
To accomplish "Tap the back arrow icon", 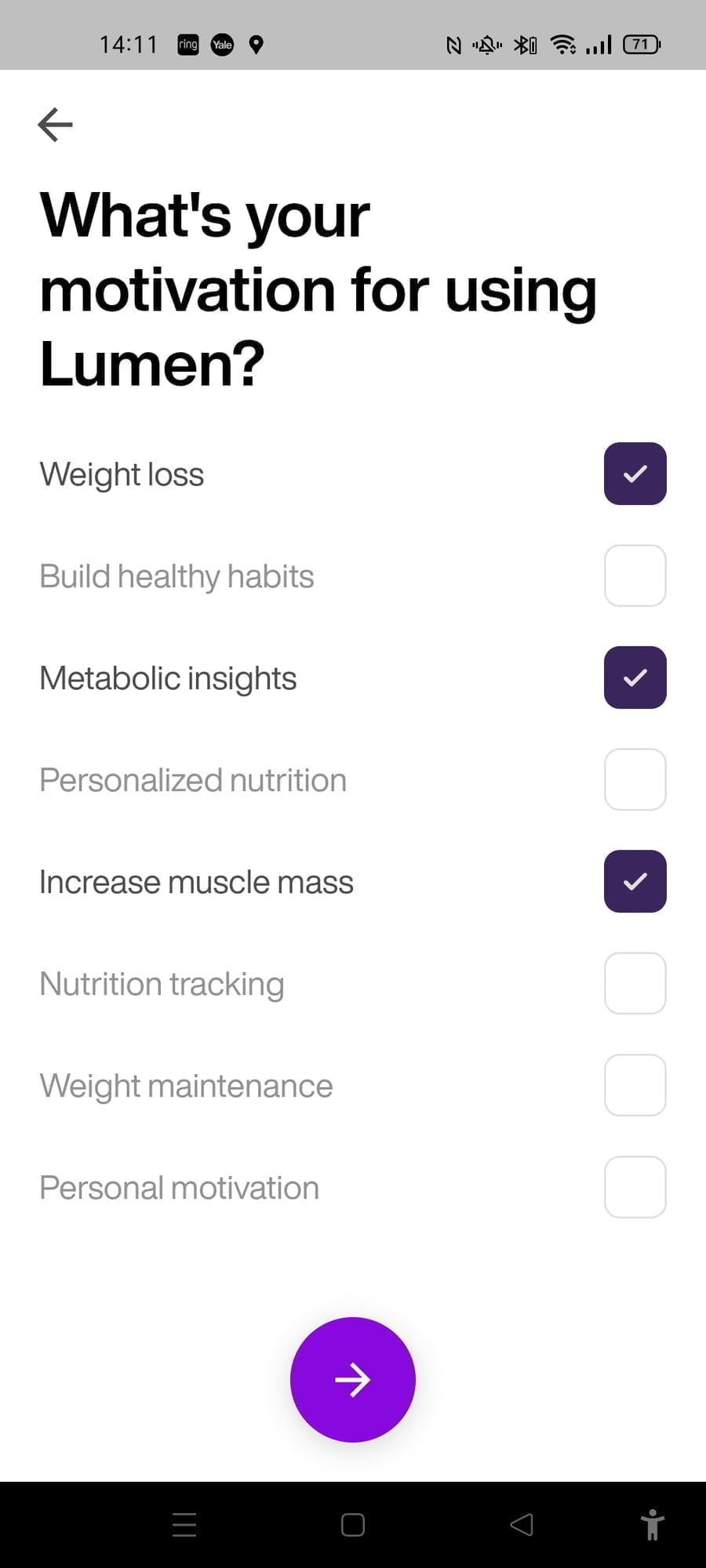I will pos(55,125).
